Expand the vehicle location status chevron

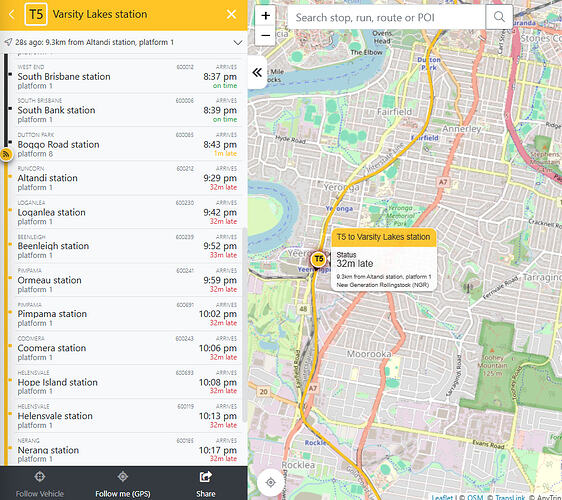click(x=238, y=42)
